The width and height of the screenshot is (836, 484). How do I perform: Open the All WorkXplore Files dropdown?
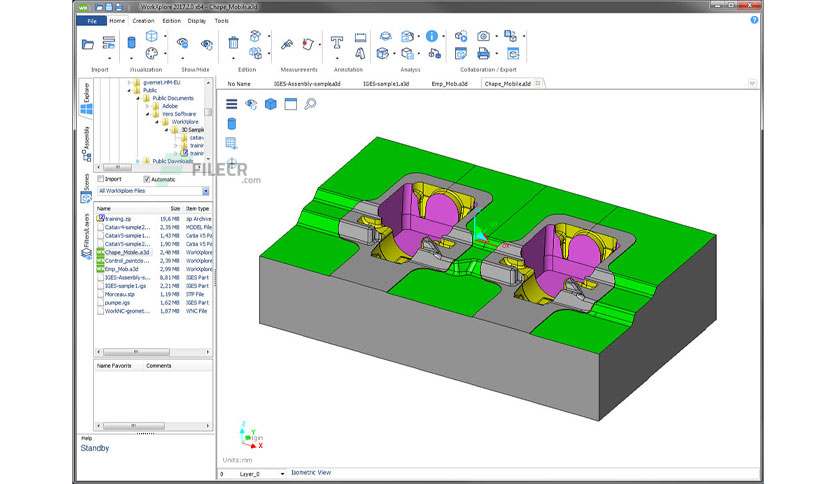(206, 191)
